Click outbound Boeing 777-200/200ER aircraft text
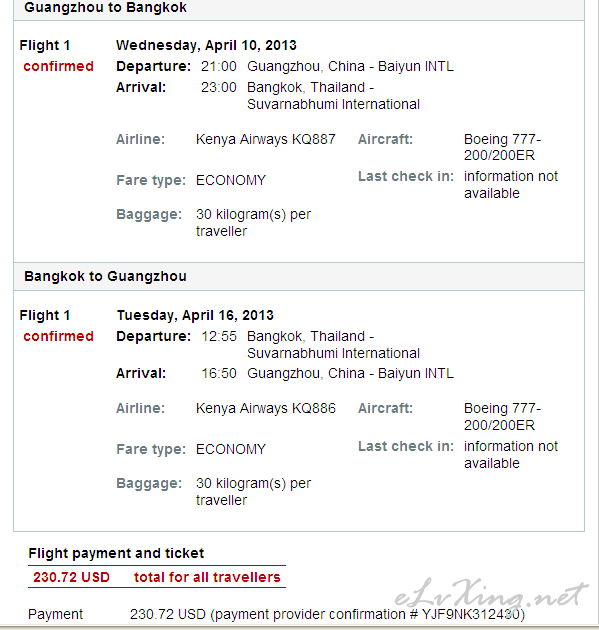This screenshot has height=630, width=599. click(503, 147)
